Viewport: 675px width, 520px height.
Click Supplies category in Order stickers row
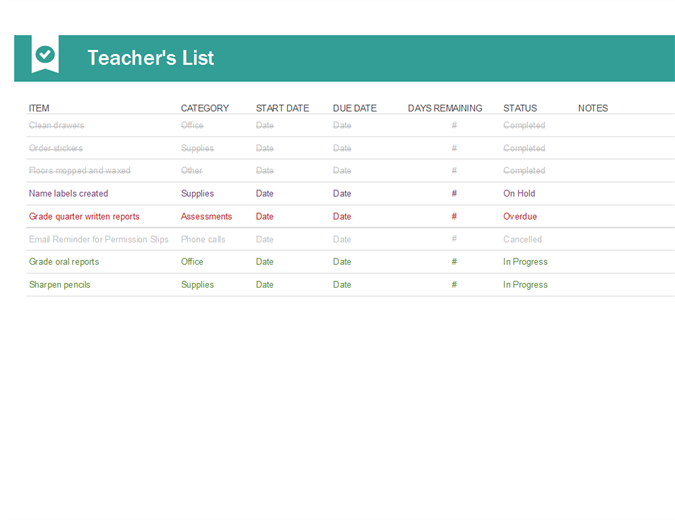pos(197,148)
